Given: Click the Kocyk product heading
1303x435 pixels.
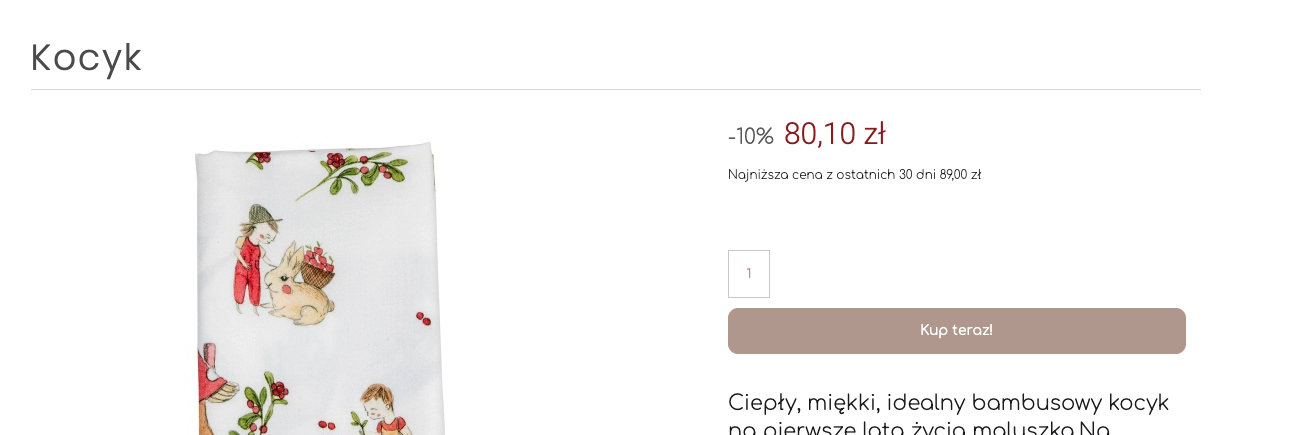Looking at the screenshot, I should [87, 58].
